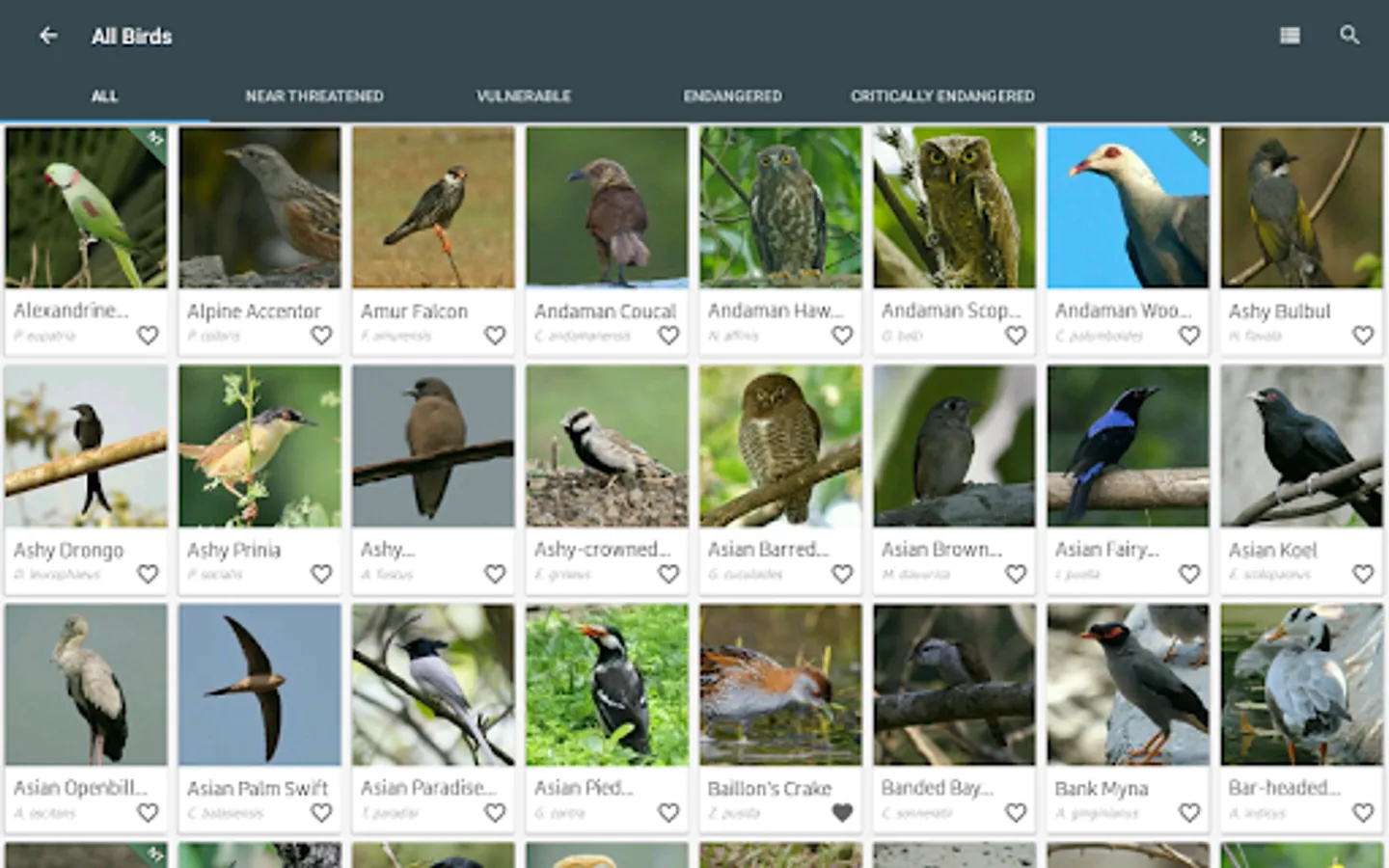The height and width of the screenshot is (868, 1389).
Task: Click the "Ashy Bulbul" name label
Action: tap(1279, 312)
